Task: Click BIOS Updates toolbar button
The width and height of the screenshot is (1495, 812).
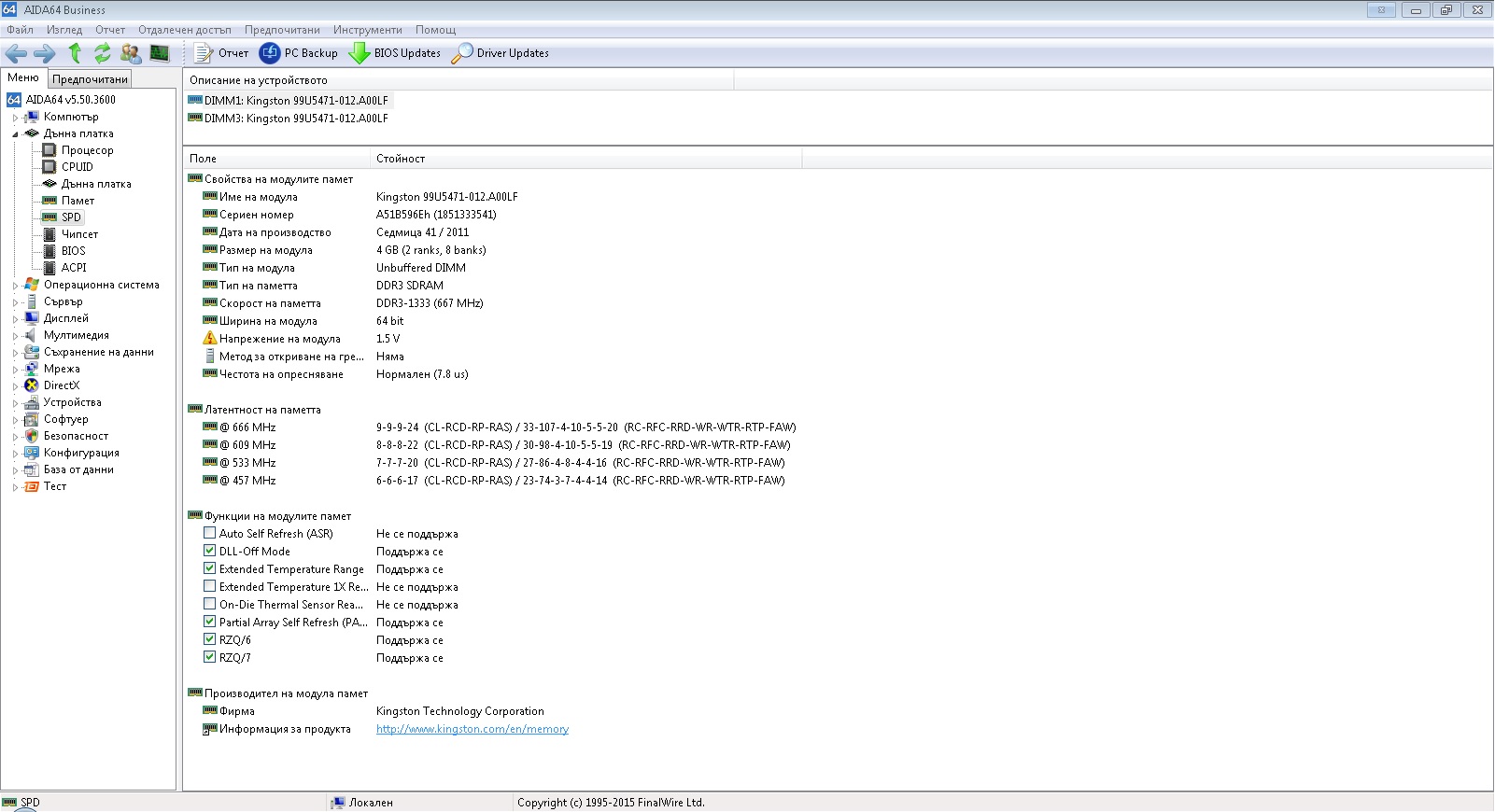Action: [395, 53]
